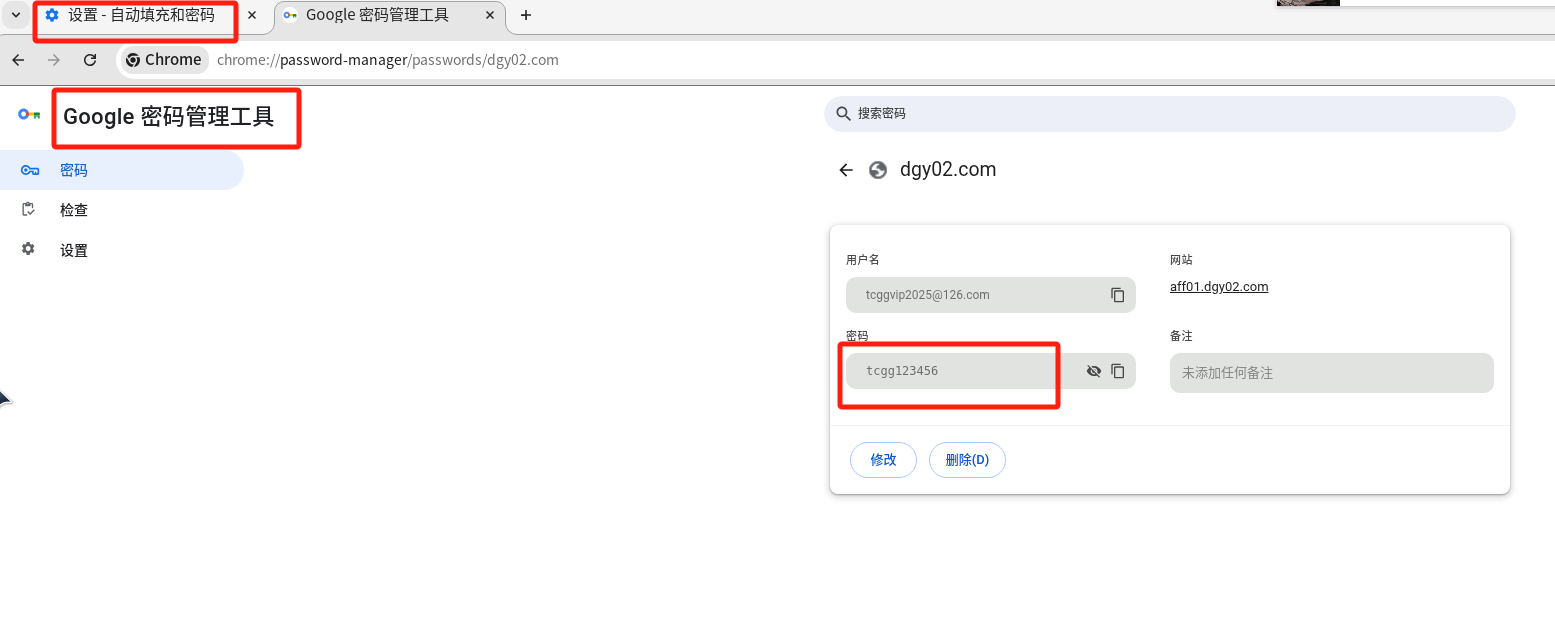
Task: Copy the username with its copy icon
Action: pyautogui.click(x=1117, y=295)
